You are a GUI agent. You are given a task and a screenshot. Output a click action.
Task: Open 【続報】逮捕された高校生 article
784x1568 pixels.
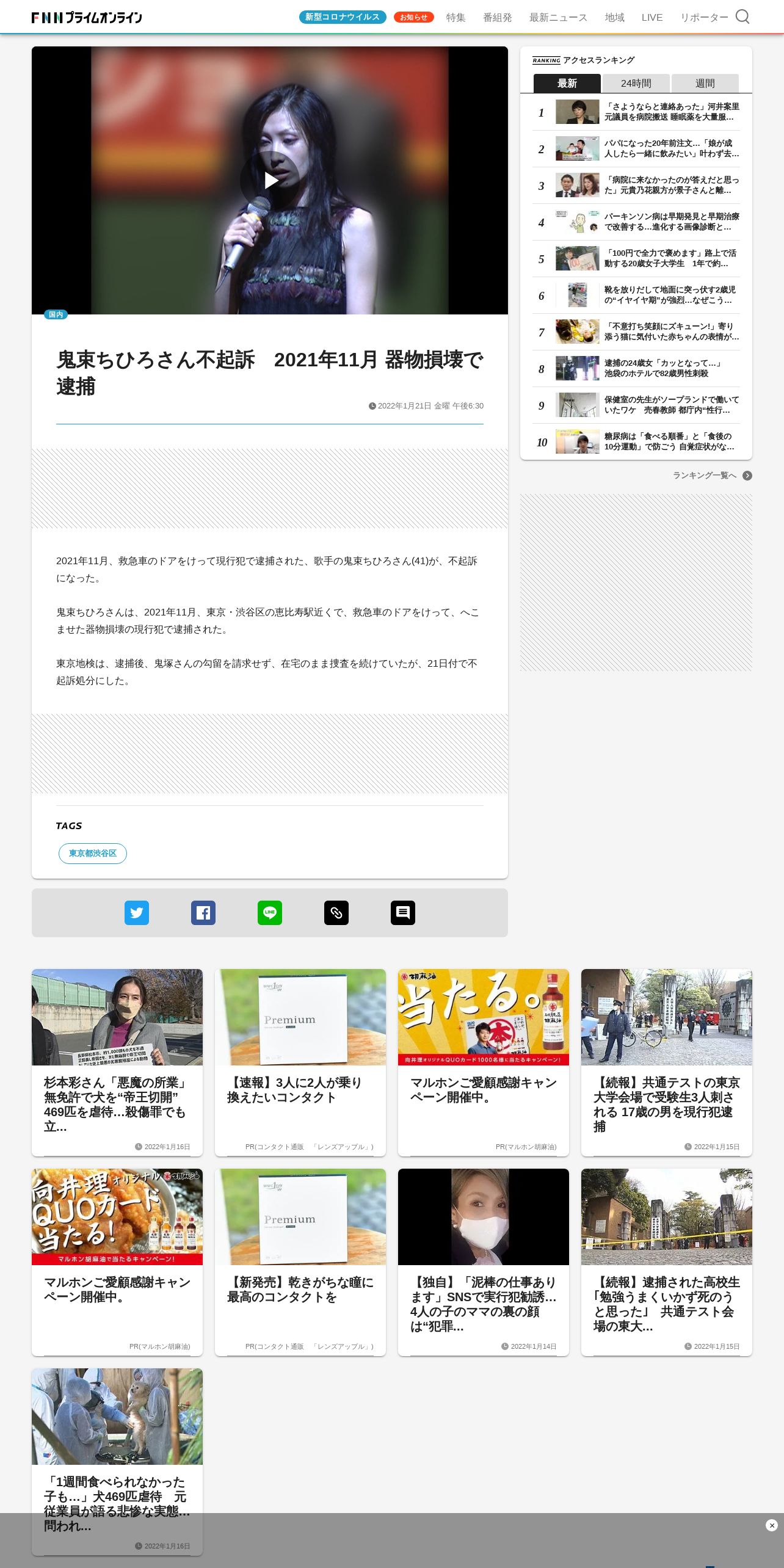[667, 1262]
